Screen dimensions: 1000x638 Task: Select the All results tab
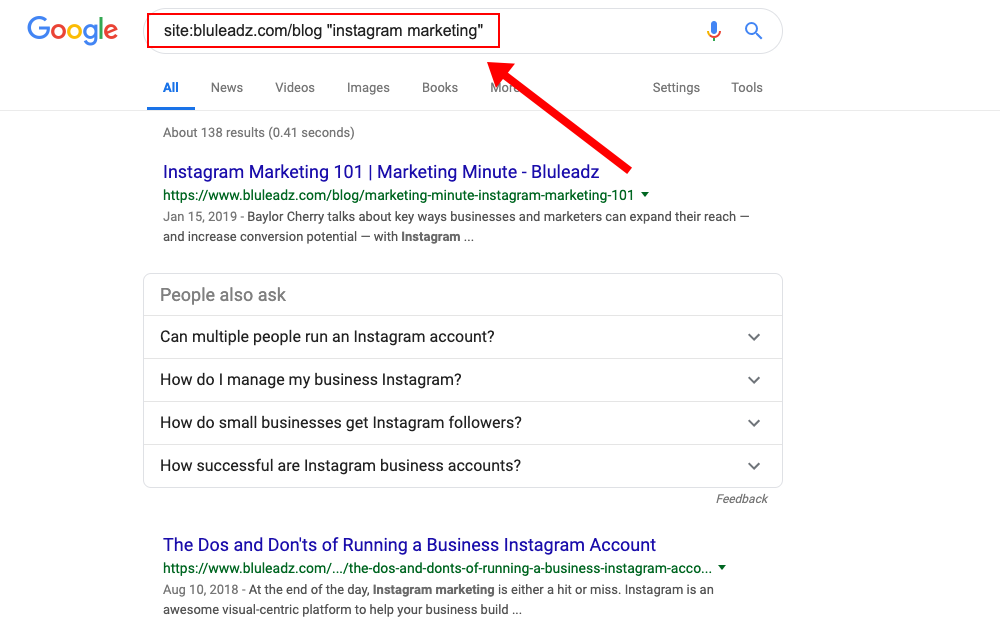coord(171,88)
